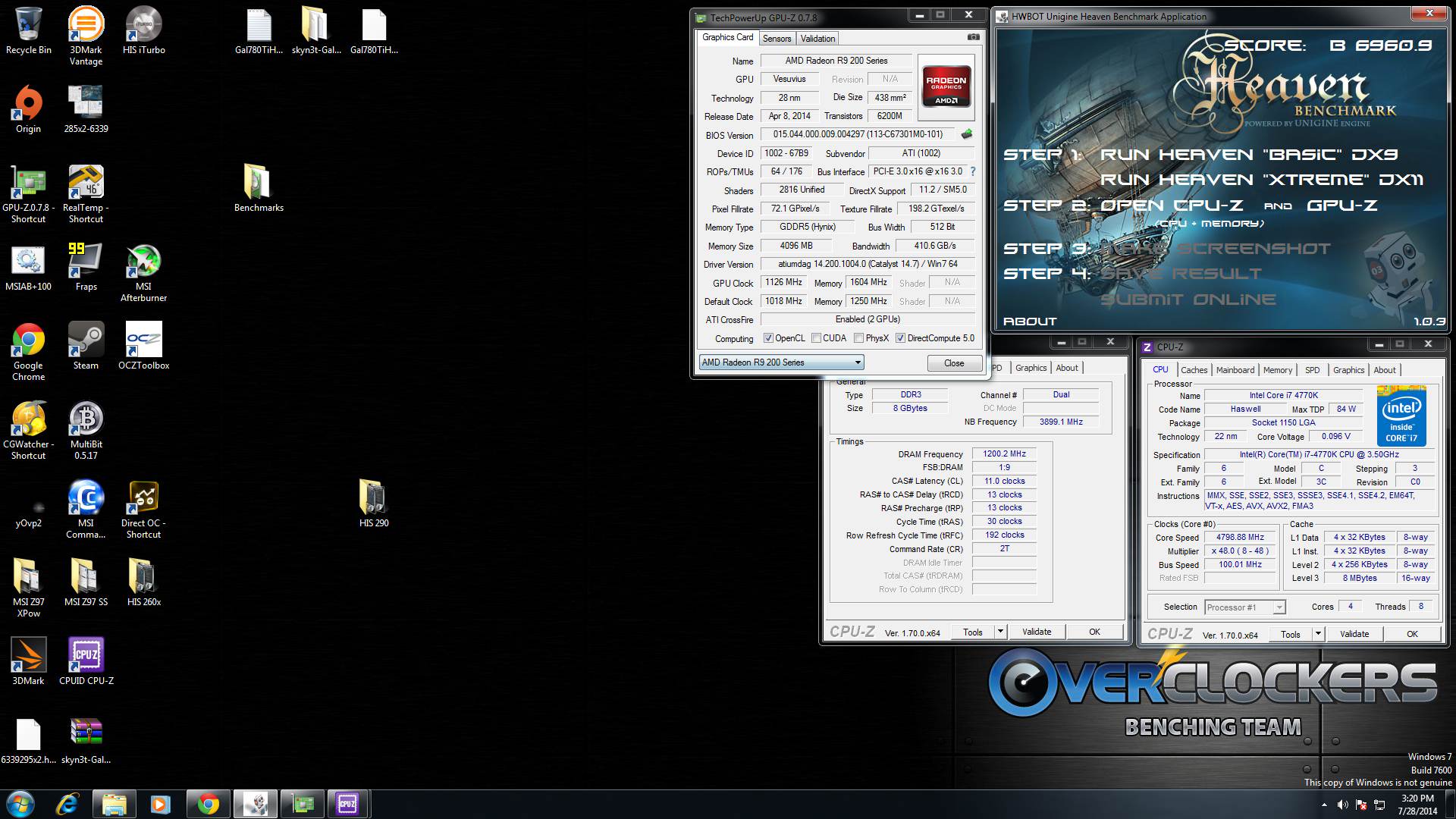1456x819 pixels.
Task: Show hidden system tray icons arrow
Action: click(x=1324, y=805)
